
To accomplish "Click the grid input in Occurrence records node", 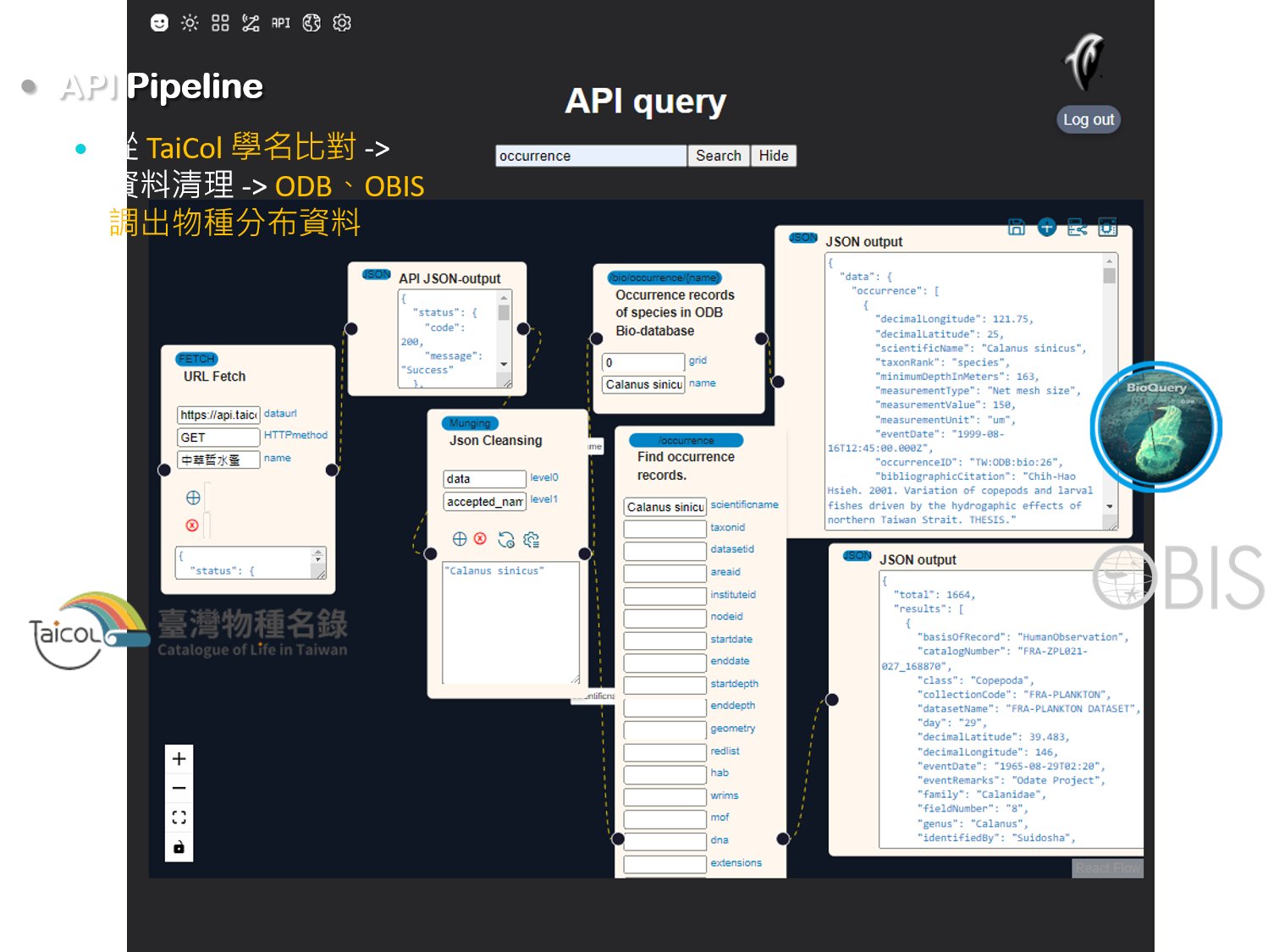I will click(643, 362).
